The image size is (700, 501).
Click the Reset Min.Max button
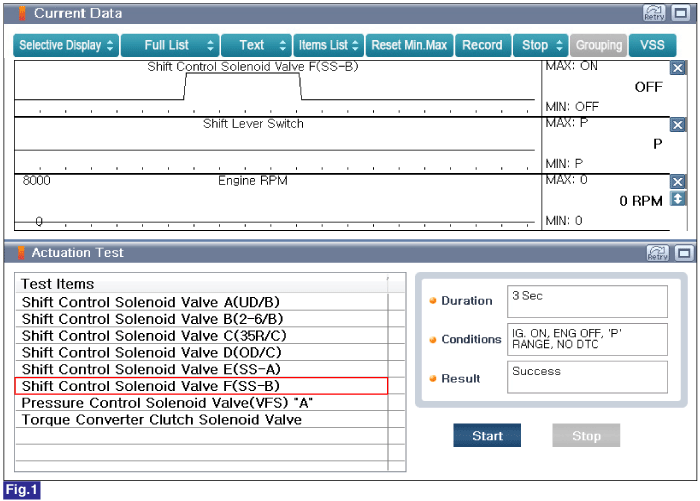[409, 45]
